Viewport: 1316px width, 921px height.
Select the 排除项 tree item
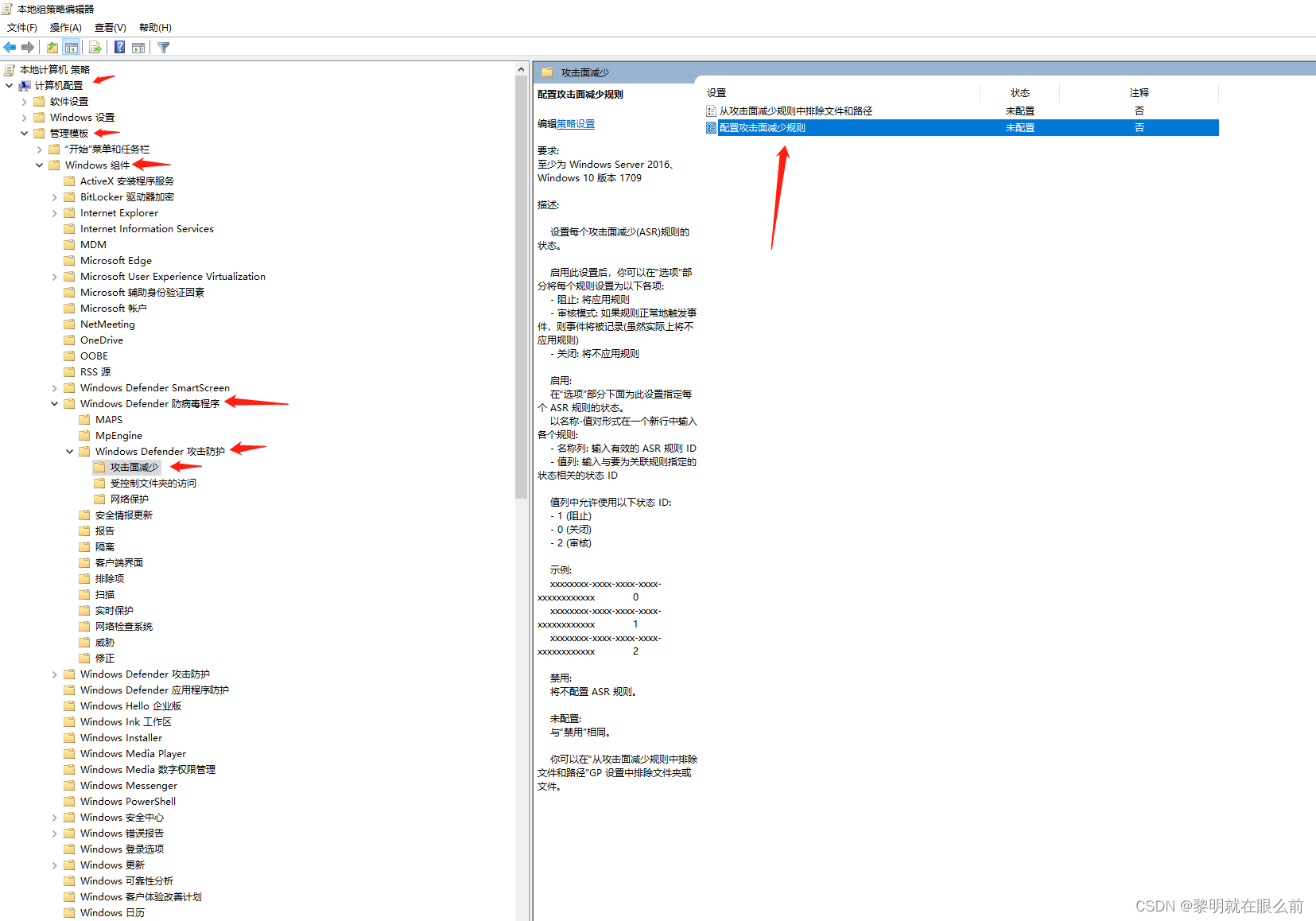click(x=110, y=579)
